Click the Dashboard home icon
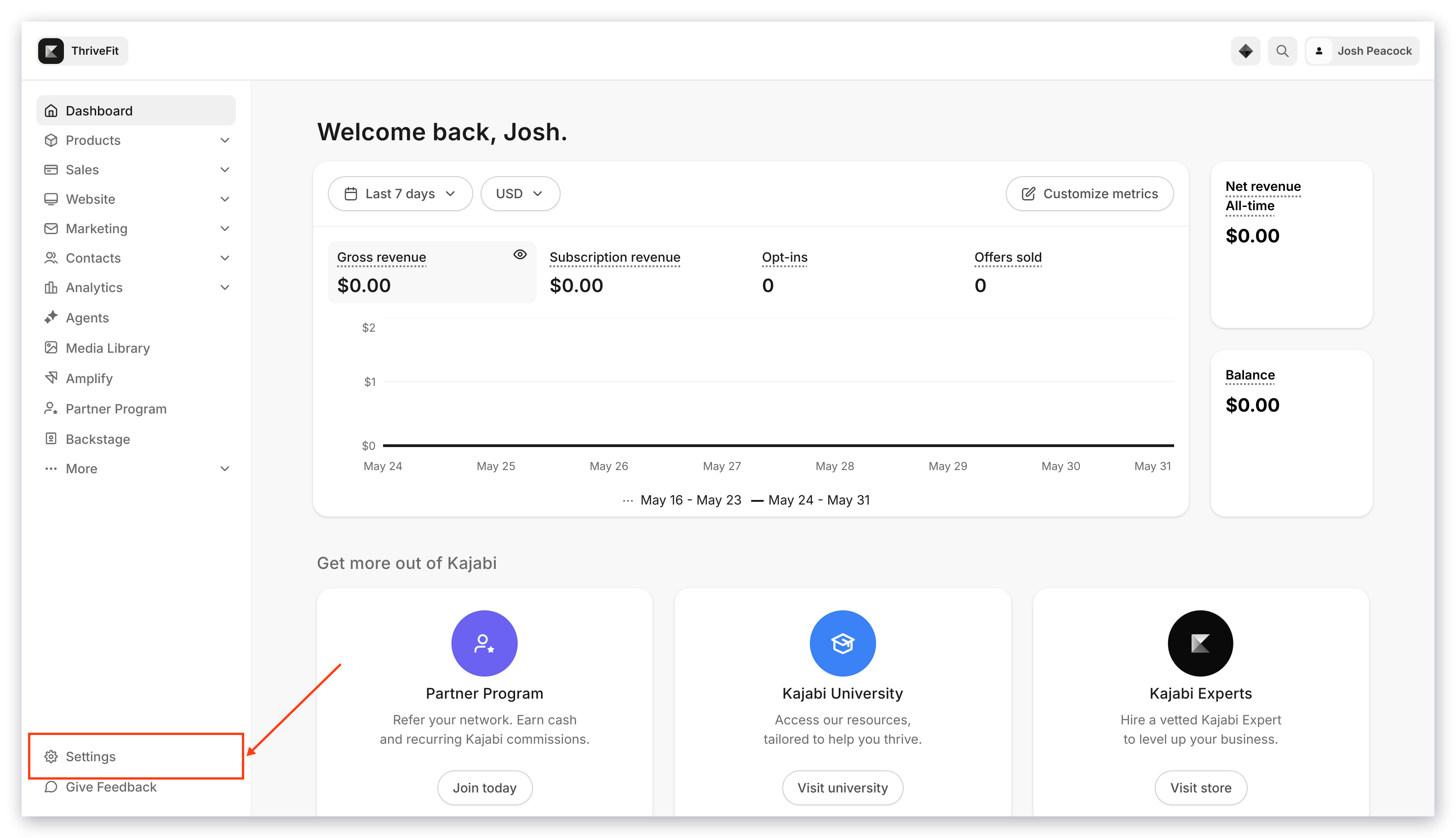Viewport: 1456px width, 838px height. [x=51, y=110]
